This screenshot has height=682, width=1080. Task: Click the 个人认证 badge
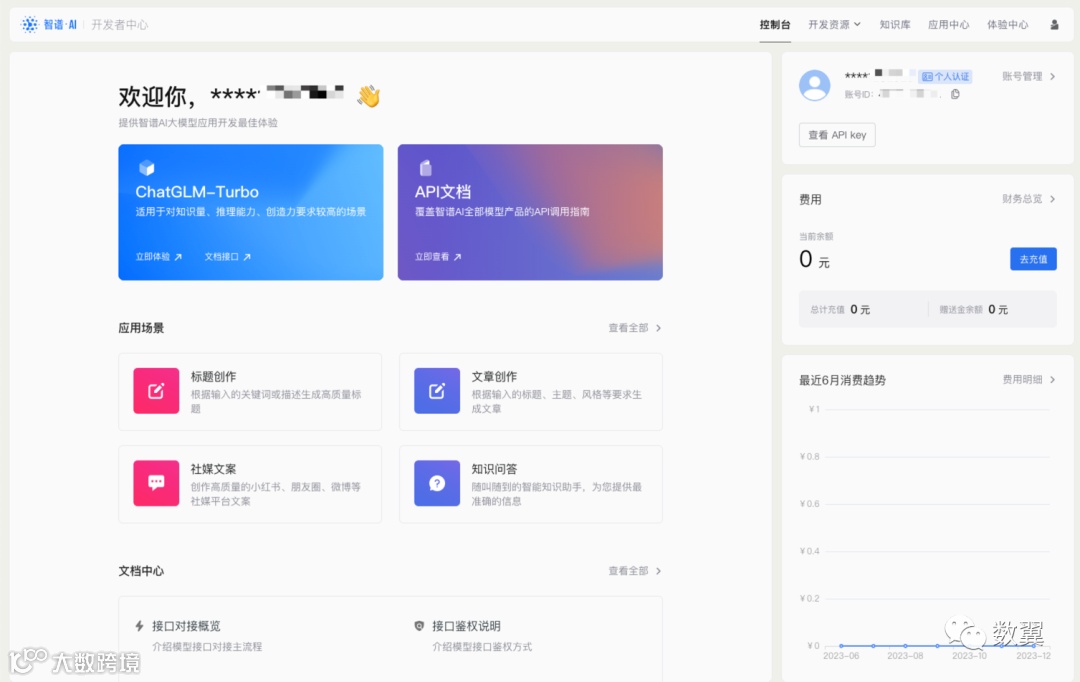[945, 76]
